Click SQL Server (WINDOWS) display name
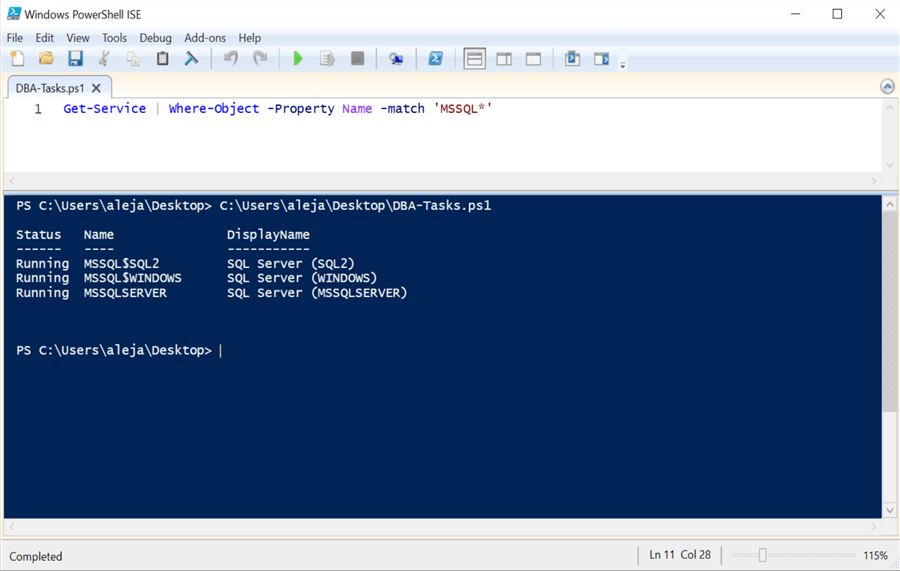Viewport: 900px width, 571px height. point(302,278)
